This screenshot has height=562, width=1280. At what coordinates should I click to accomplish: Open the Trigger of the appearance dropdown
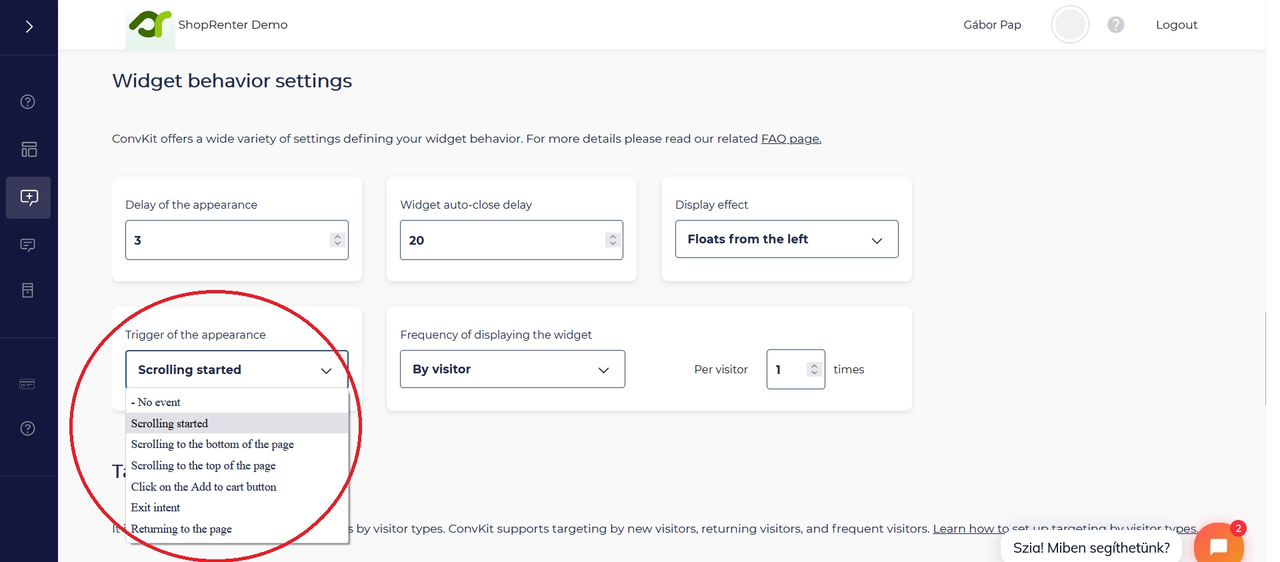pyautogui.click(x=236, y=369)
